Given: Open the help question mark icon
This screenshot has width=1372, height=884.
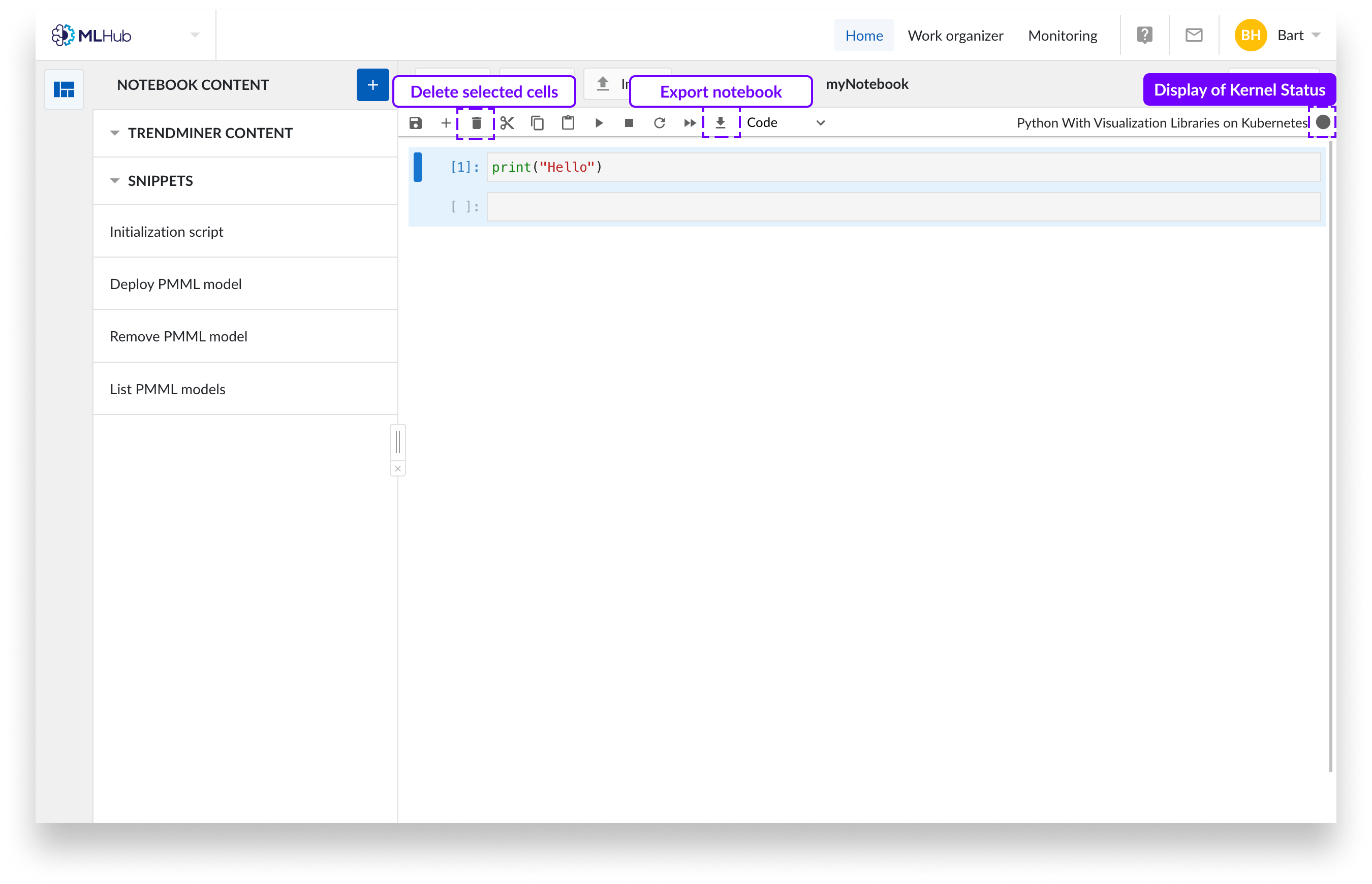Looking at the screenshot, I should point(1144,36).
